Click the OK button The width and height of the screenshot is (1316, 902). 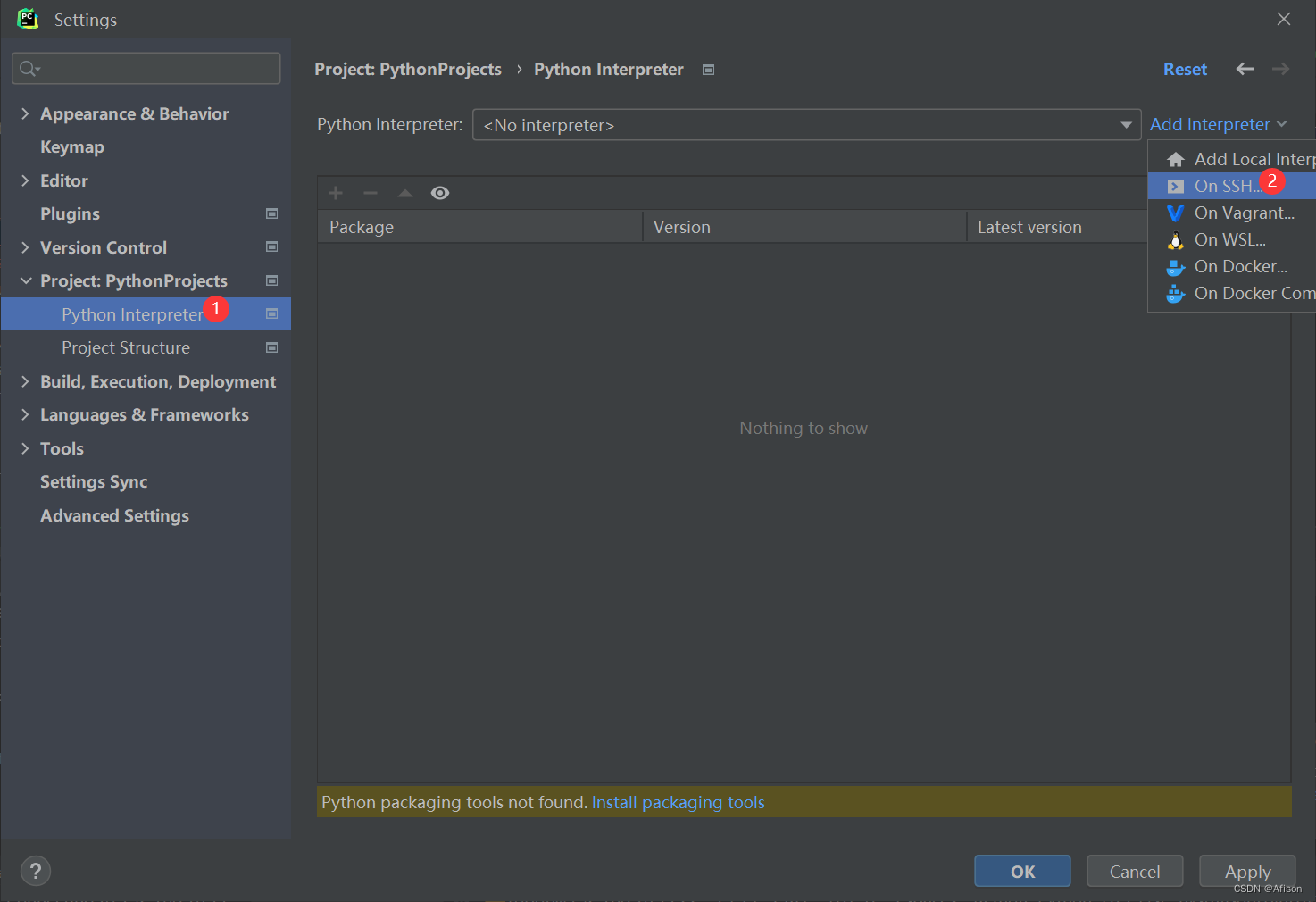(1022, 871)
